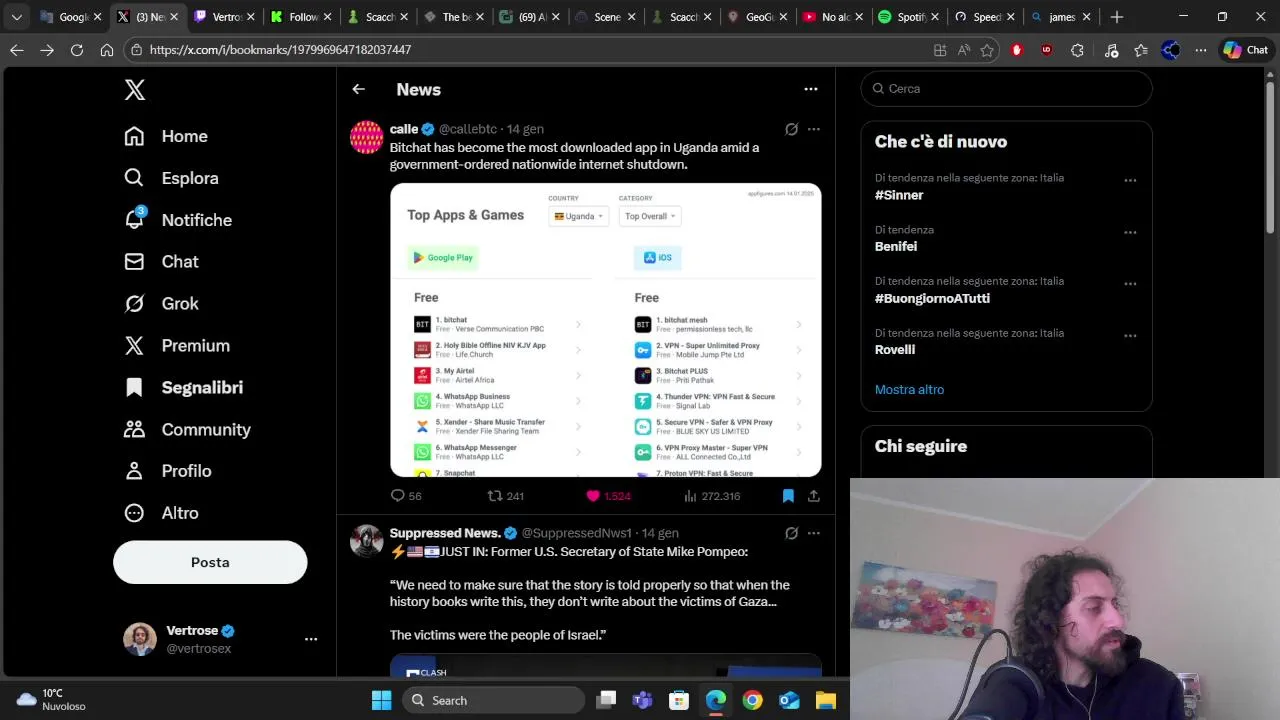Open Notifiche with the bell icon

(x=178, y=220)
